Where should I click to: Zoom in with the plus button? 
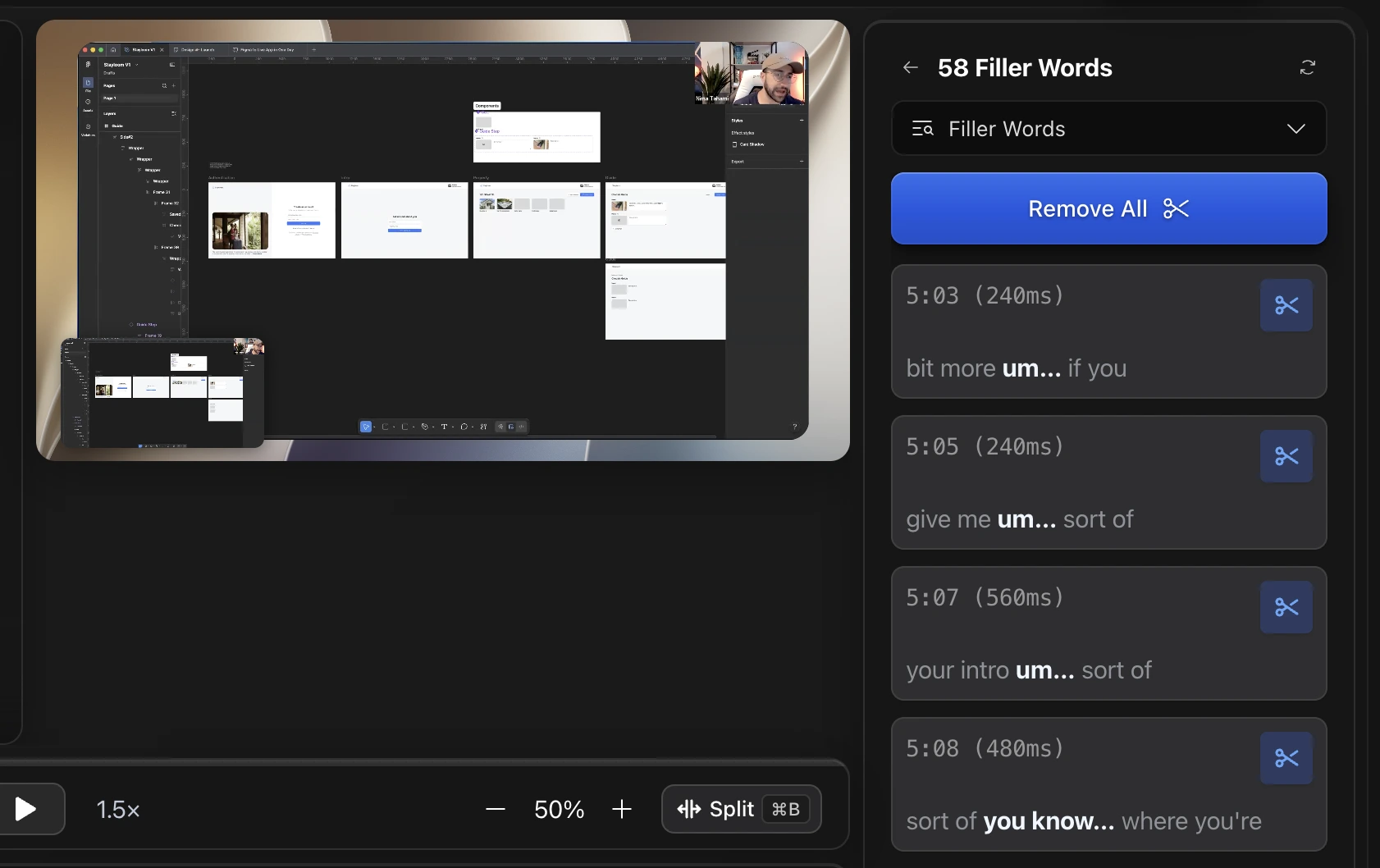click(x=622, y=810)
